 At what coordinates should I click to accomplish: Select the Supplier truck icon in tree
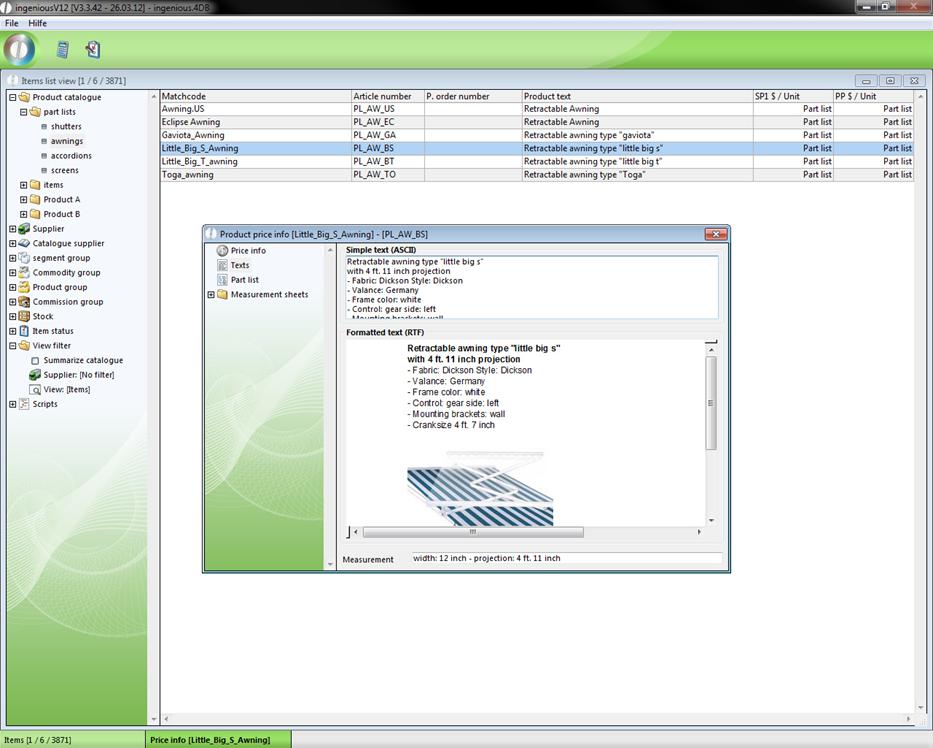click(24, 229)
